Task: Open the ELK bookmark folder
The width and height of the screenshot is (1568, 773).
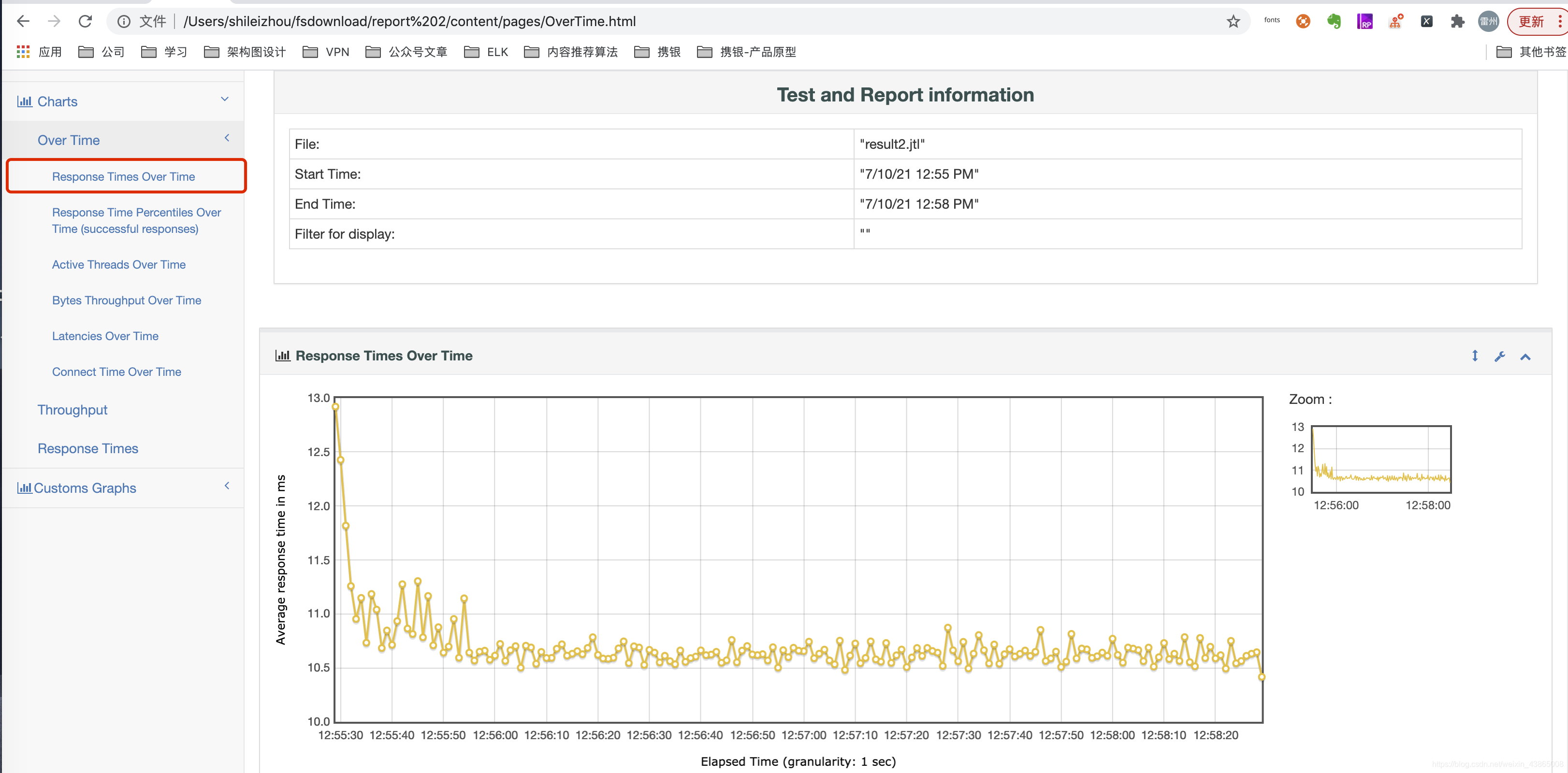Action: pos(486,52)
